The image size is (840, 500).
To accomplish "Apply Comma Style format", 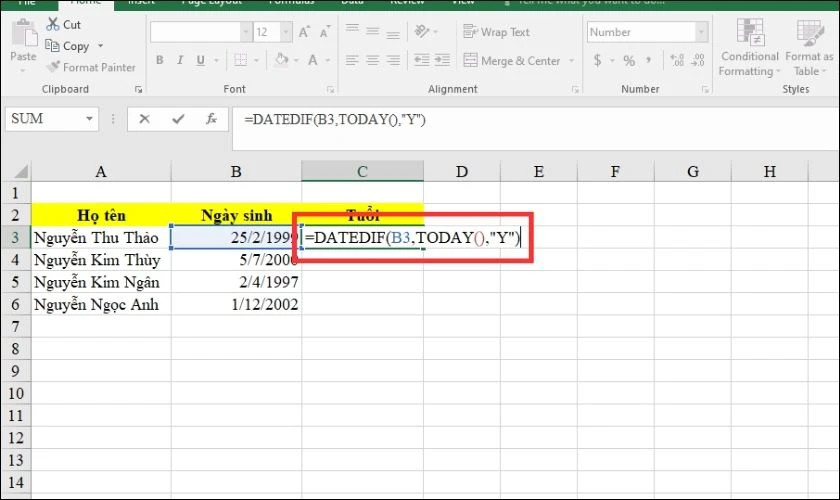I will tap(648, 61).
